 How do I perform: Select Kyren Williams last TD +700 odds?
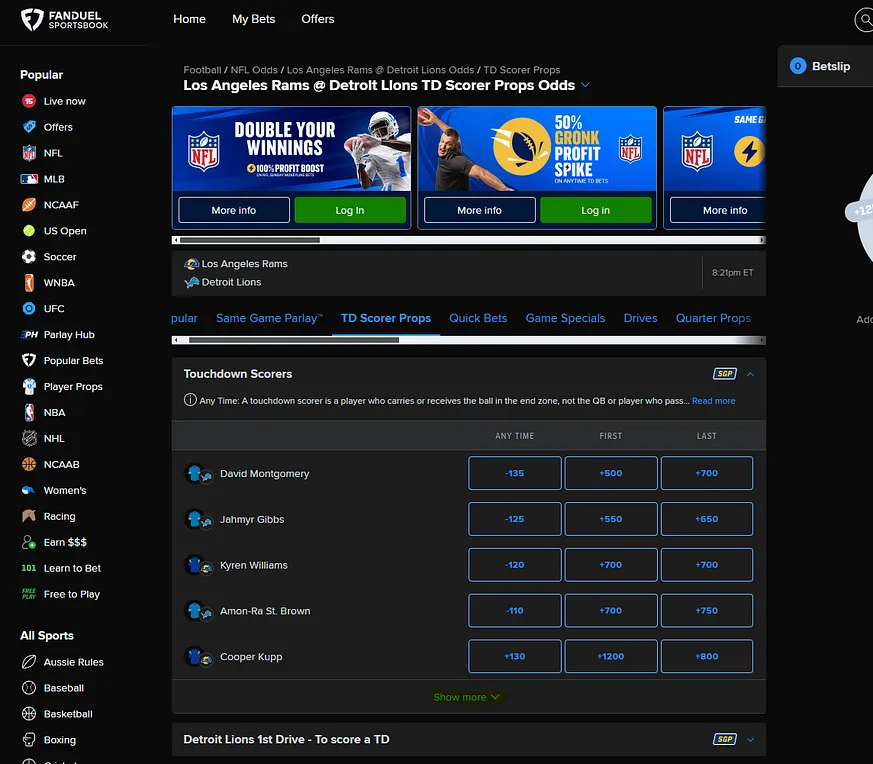[x=707, y=565]
